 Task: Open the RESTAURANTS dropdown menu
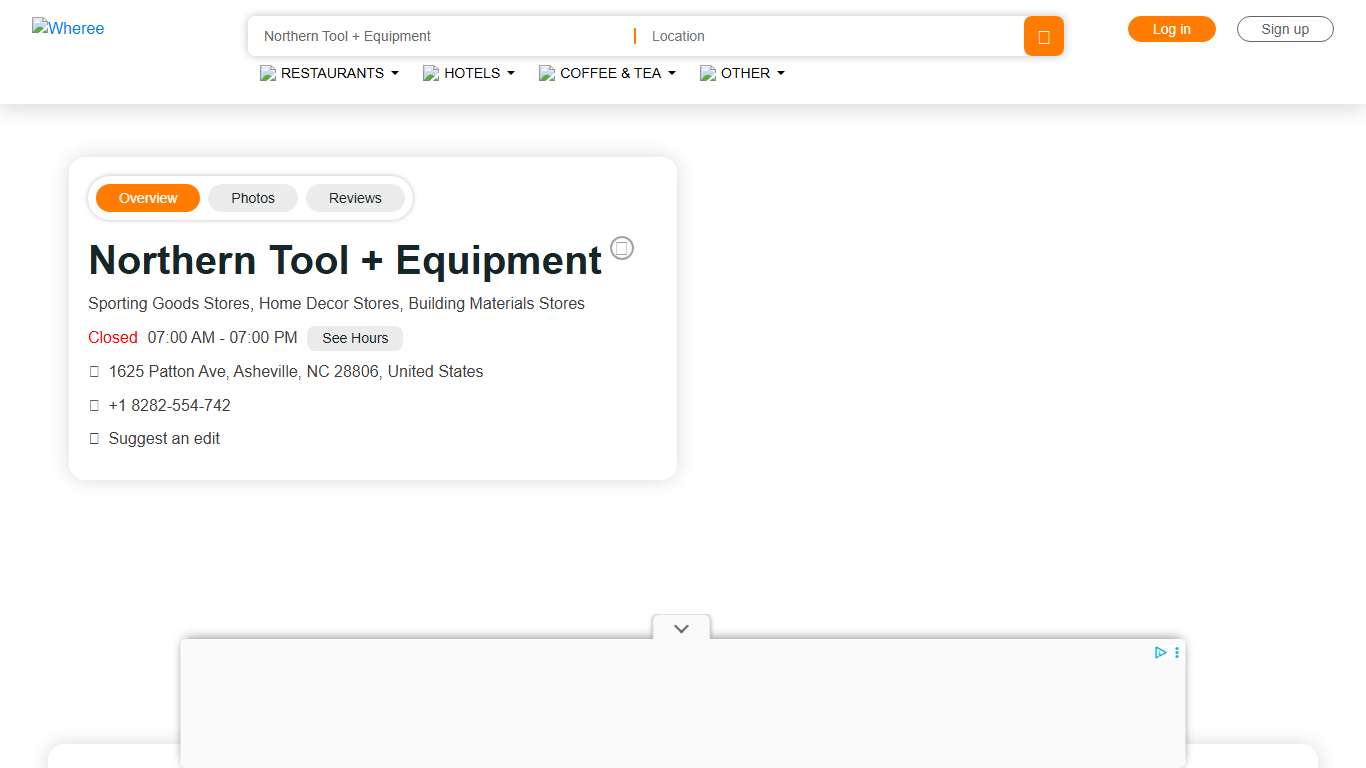tap(395, 73)
